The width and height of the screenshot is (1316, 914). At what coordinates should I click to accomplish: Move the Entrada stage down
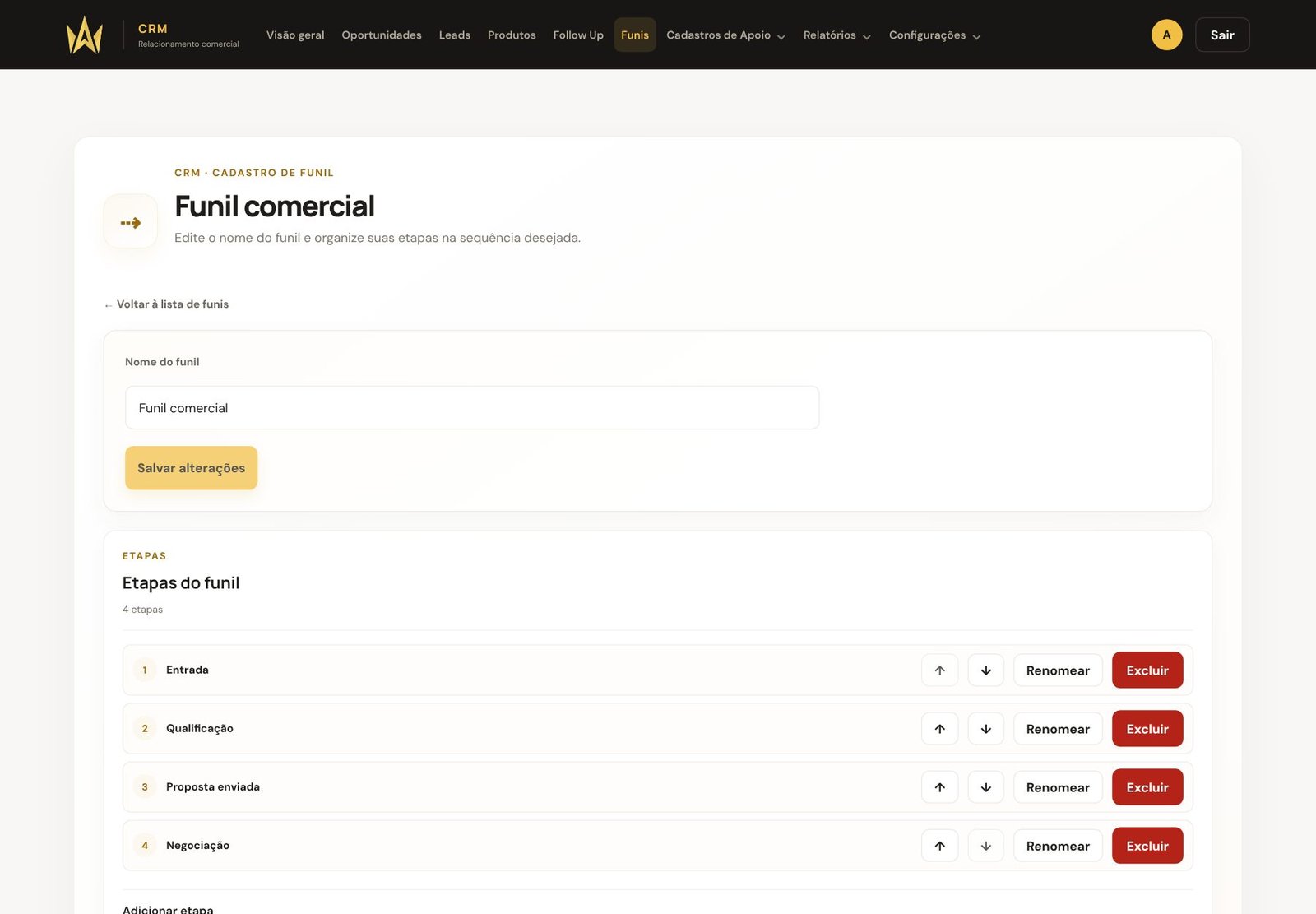tap(985, 670)
